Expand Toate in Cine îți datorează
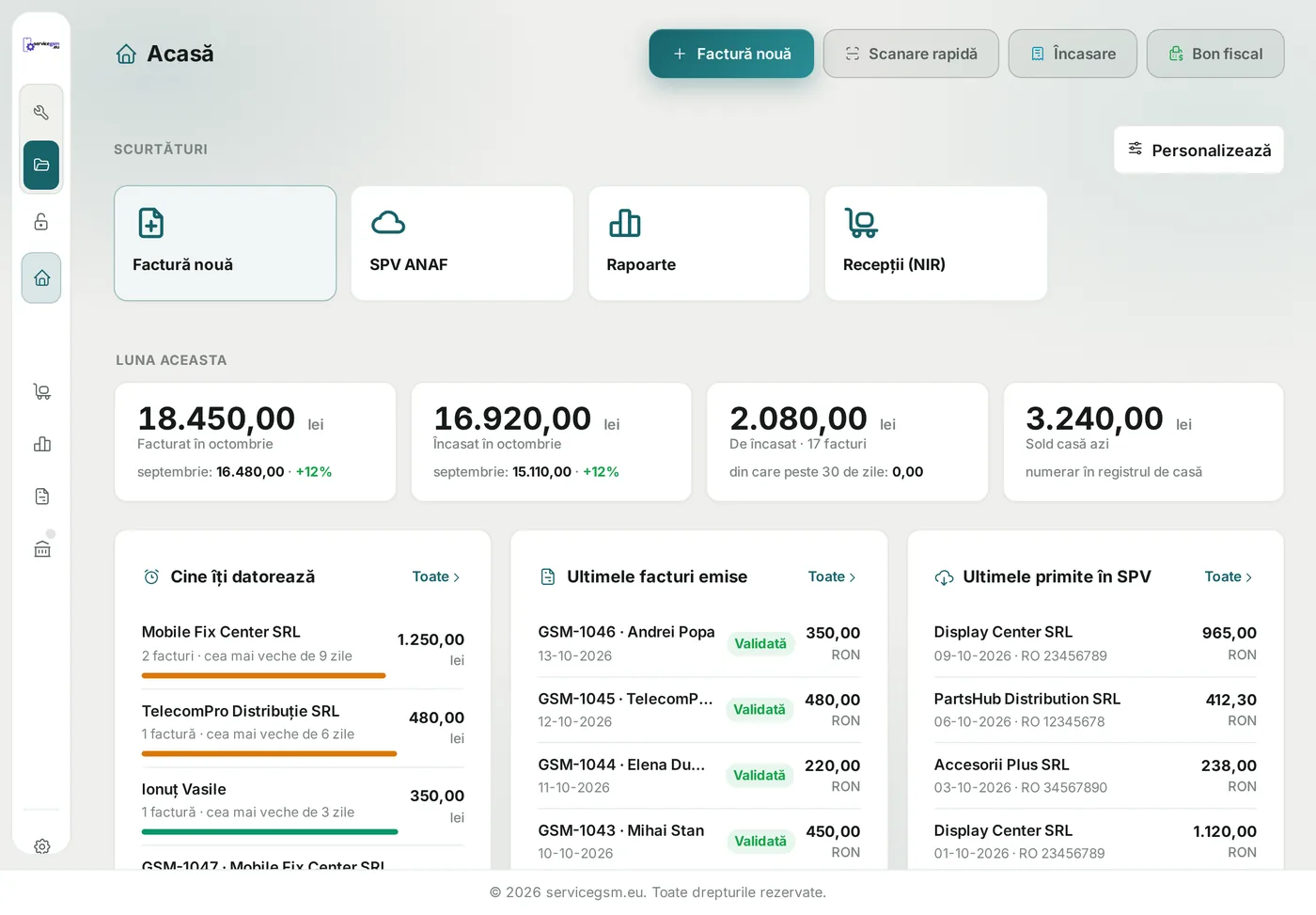1316x915 pixels. [436, 576]
